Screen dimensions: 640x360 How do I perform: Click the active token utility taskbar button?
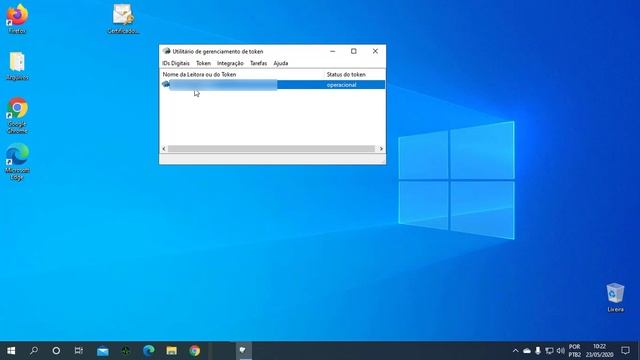244,351
